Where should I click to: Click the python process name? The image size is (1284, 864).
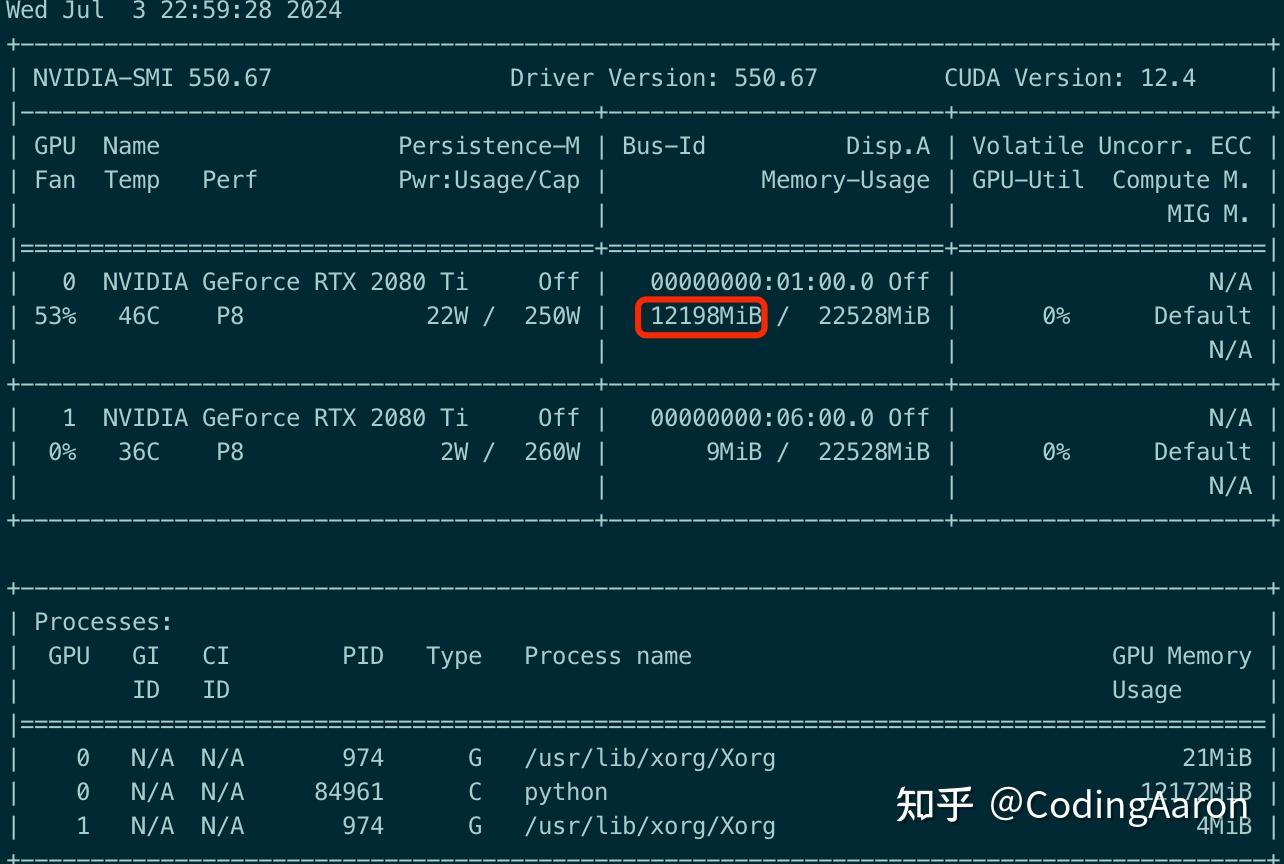tap(566, 793)
